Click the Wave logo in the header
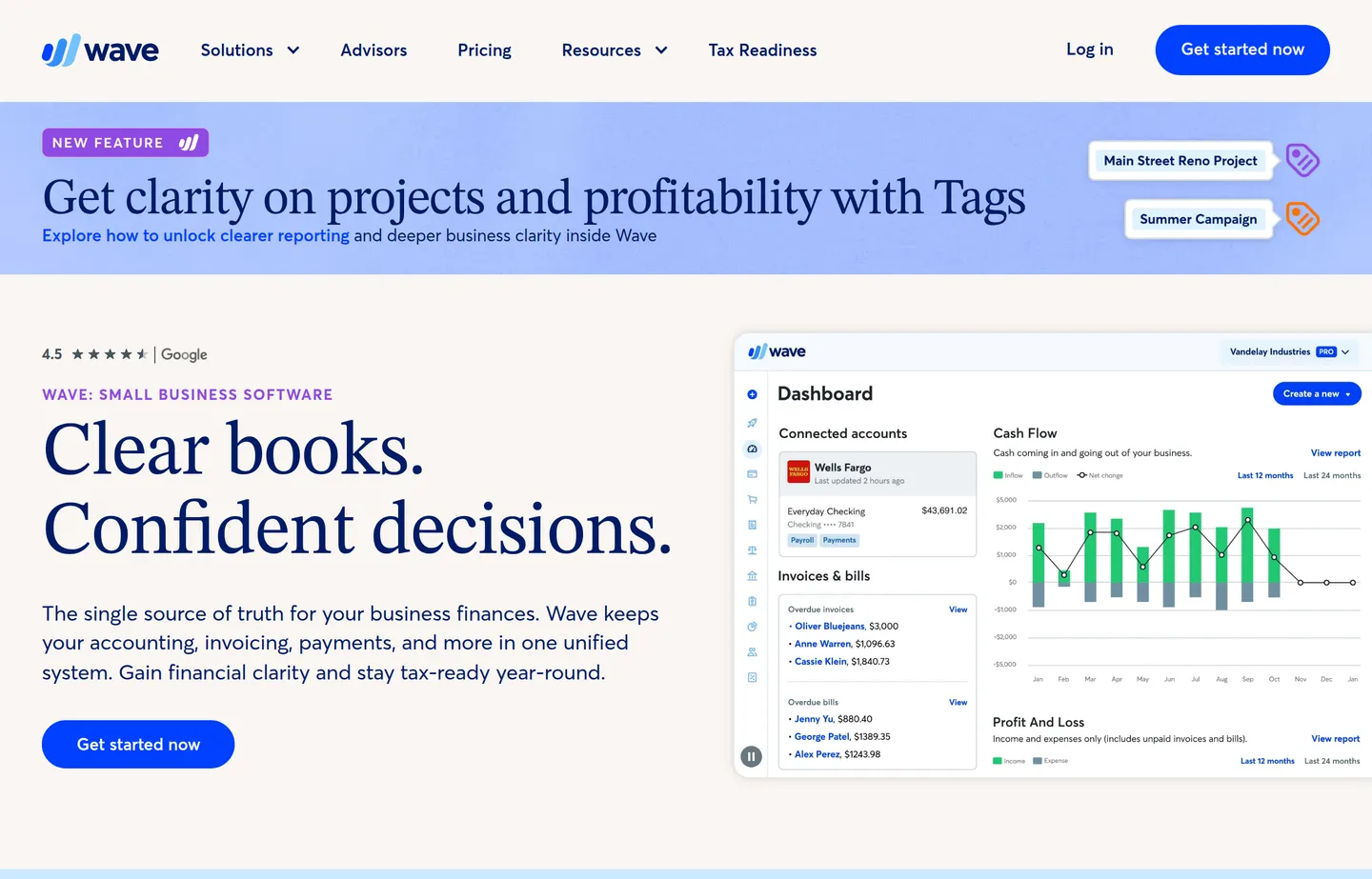Screen dimensions: 1372x879 tap(100, 50)
